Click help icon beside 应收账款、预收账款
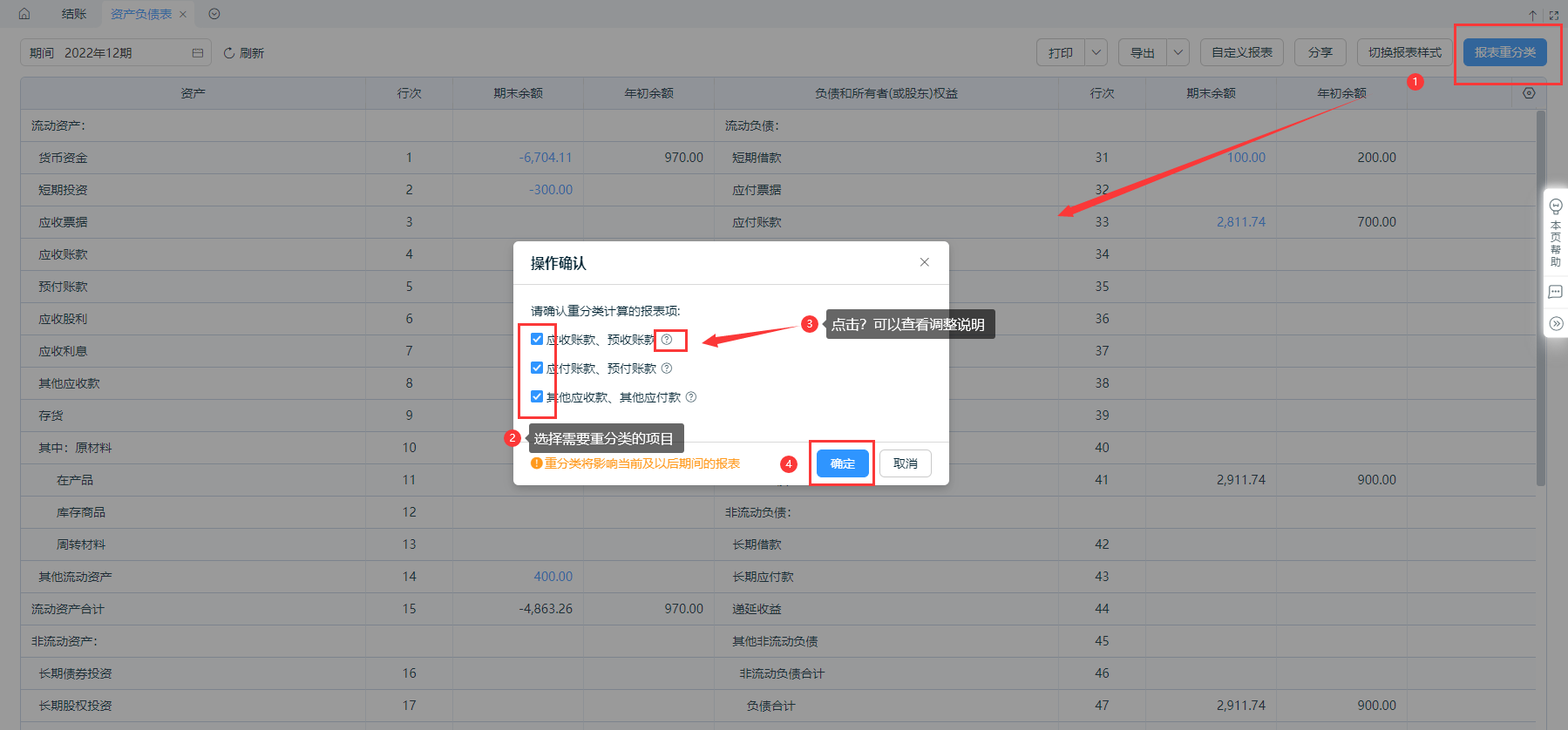Screen dimensions: 1568x730 tap(667, 340)
